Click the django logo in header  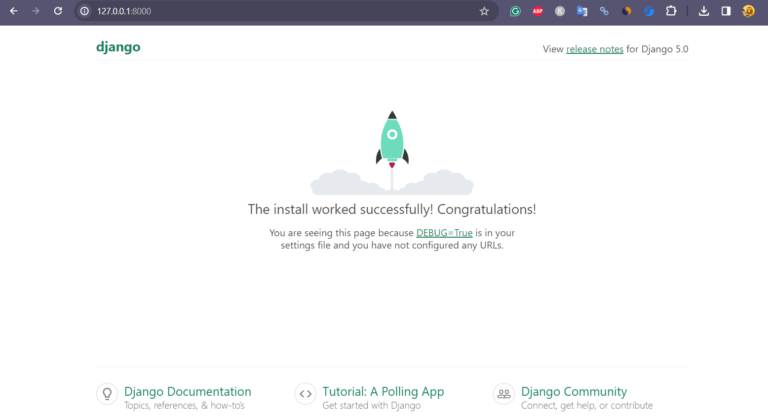pyautogui.click(x=118, y=47)
